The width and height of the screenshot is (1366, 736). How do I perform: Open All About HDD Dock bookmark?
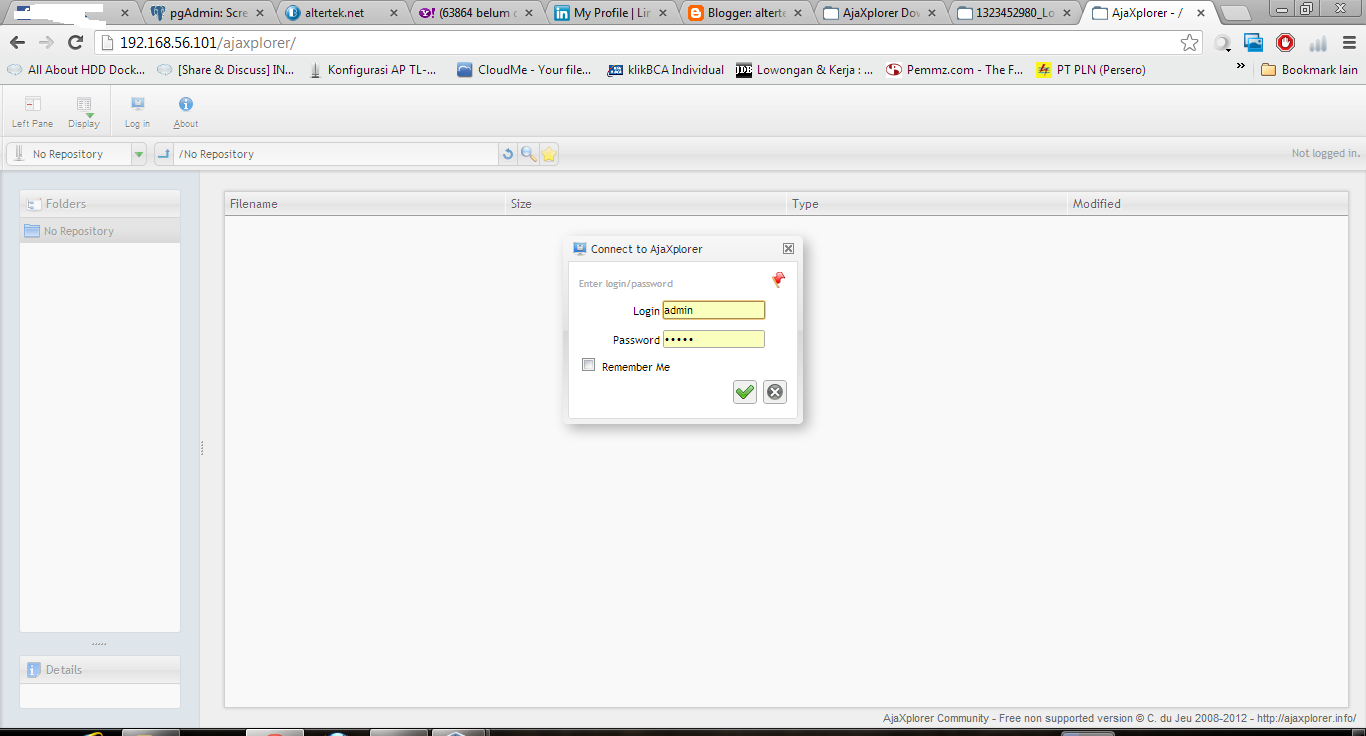(76, 70)
